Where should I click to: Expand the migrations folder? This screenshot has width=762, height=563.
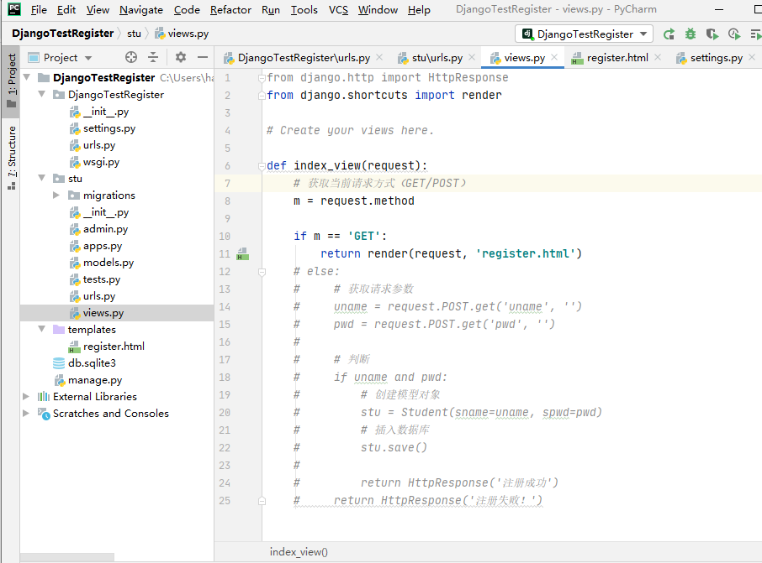click(57, 195)
